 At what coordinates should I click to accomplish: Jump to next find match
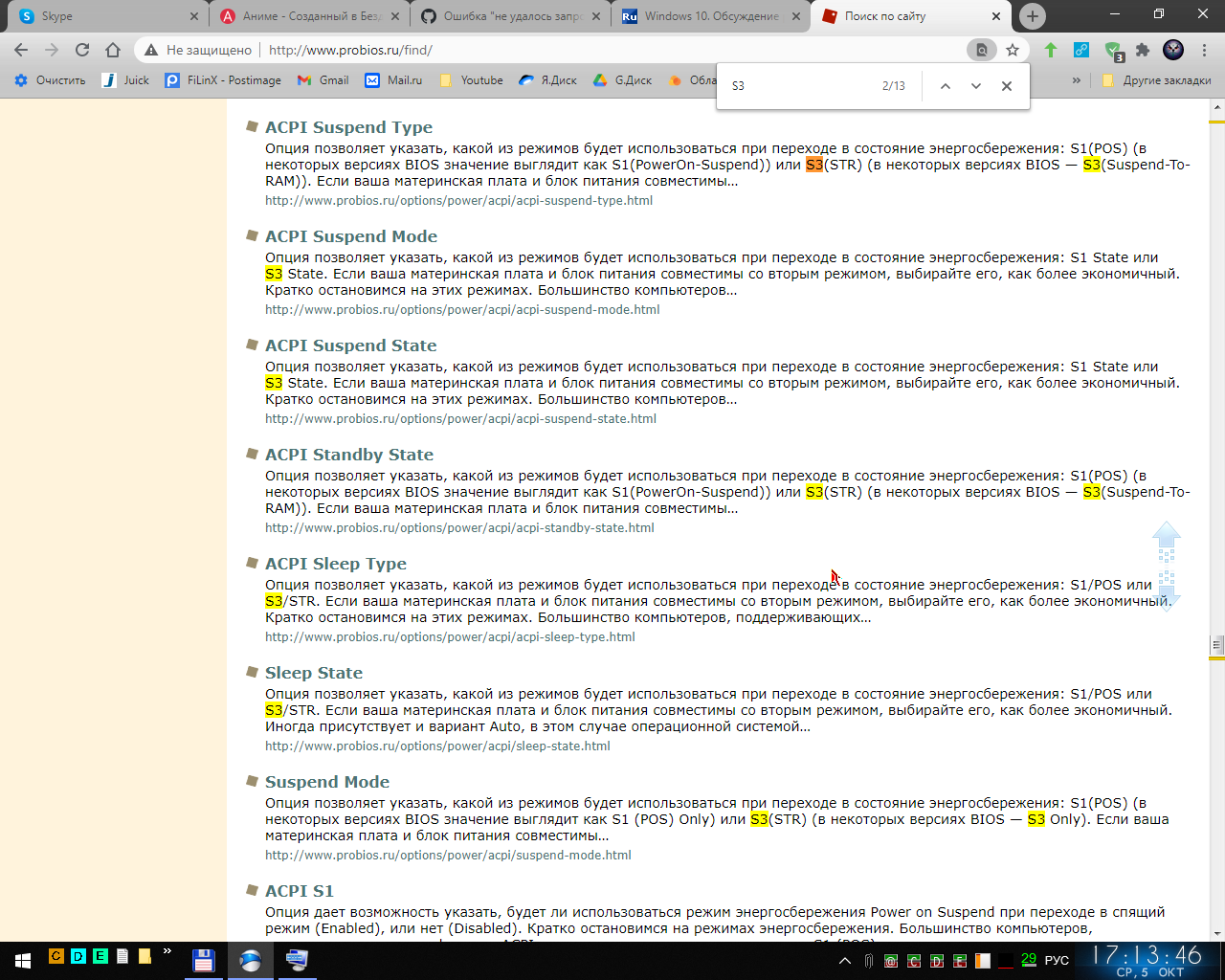[x=975, y=86]
